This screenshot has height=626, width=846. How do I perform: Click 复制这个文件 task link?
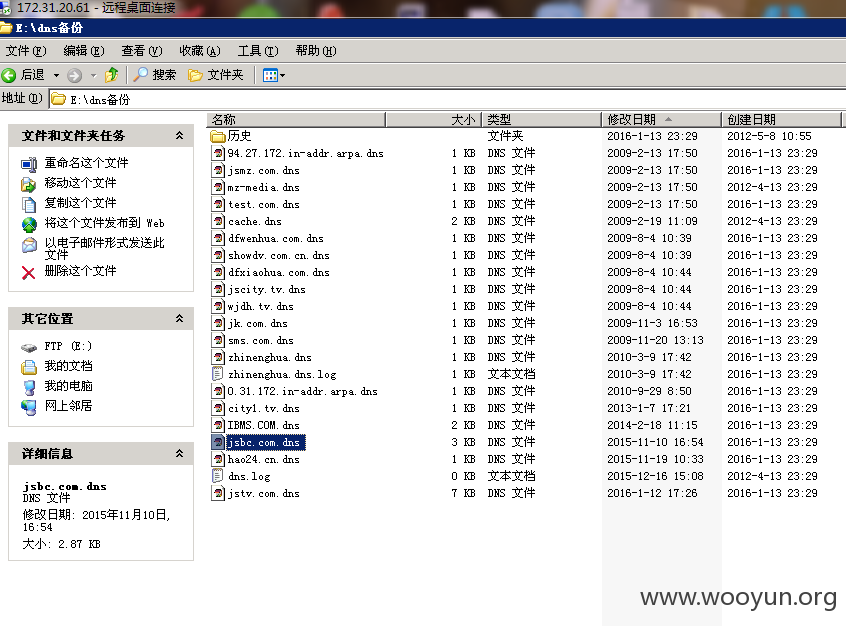point(80,202)
